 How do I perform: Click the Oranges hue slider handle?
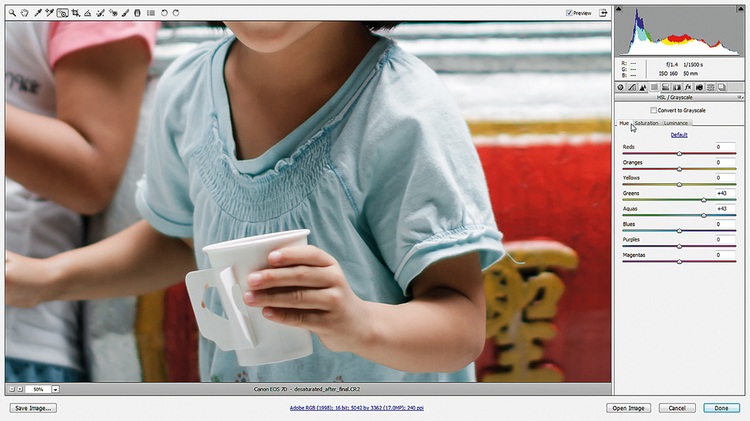[679, 169]
